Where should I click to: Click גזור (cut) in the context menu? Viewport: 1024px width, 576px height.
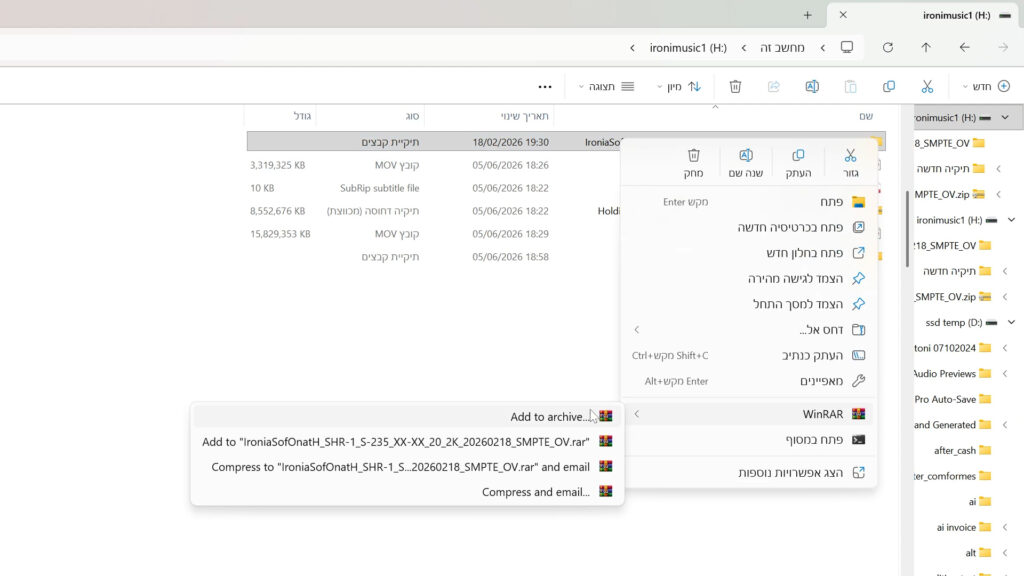850,163
